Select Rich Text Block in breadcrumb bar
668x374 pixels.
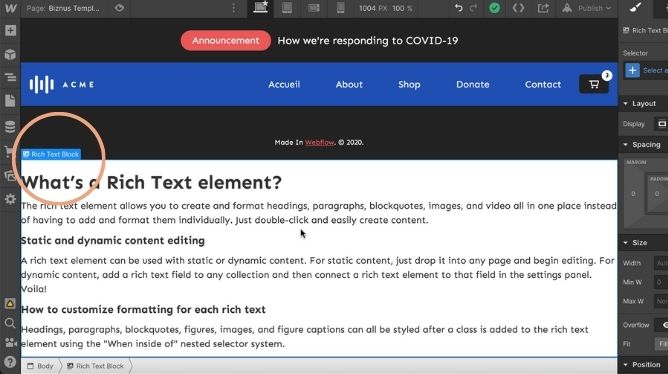(95, 366)
